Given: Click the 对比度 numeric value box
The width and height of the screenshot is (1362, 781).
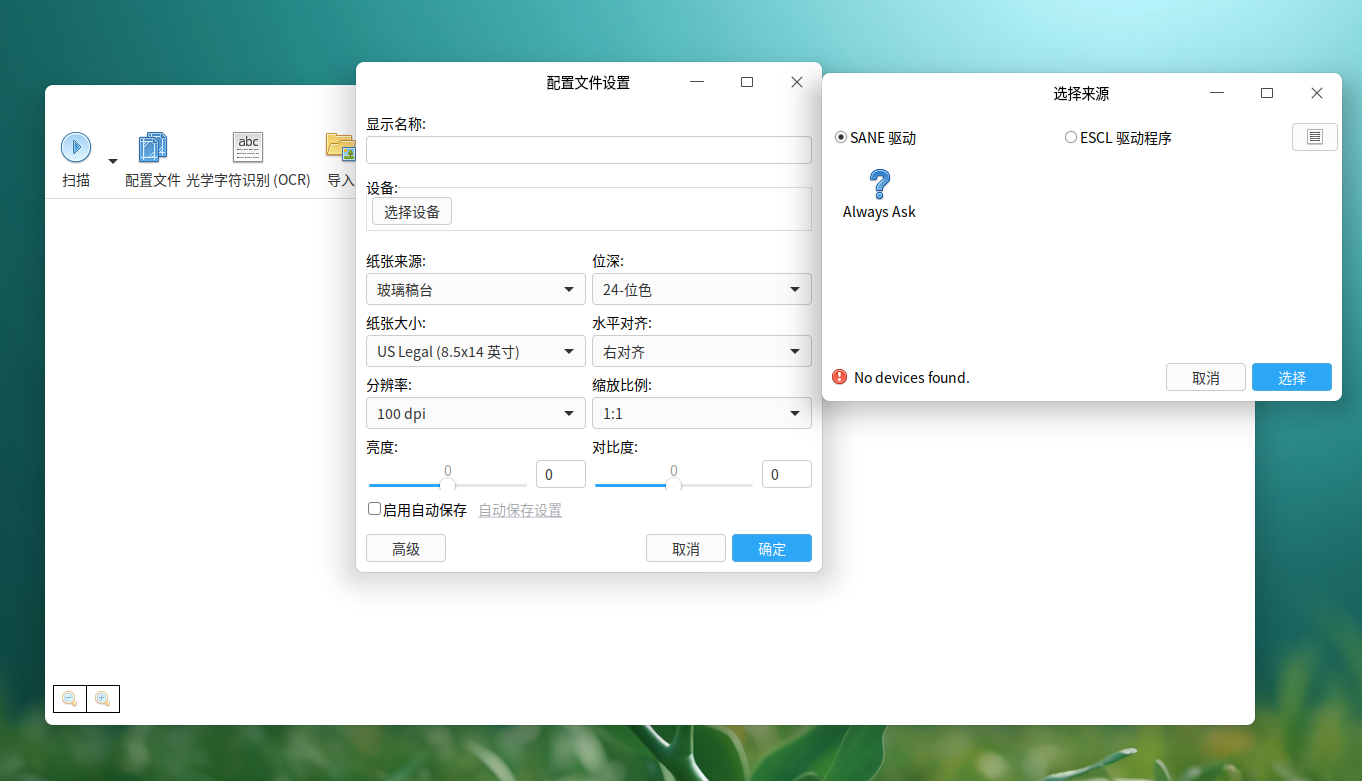Looking at the screenshot, I should coord(787,474).
